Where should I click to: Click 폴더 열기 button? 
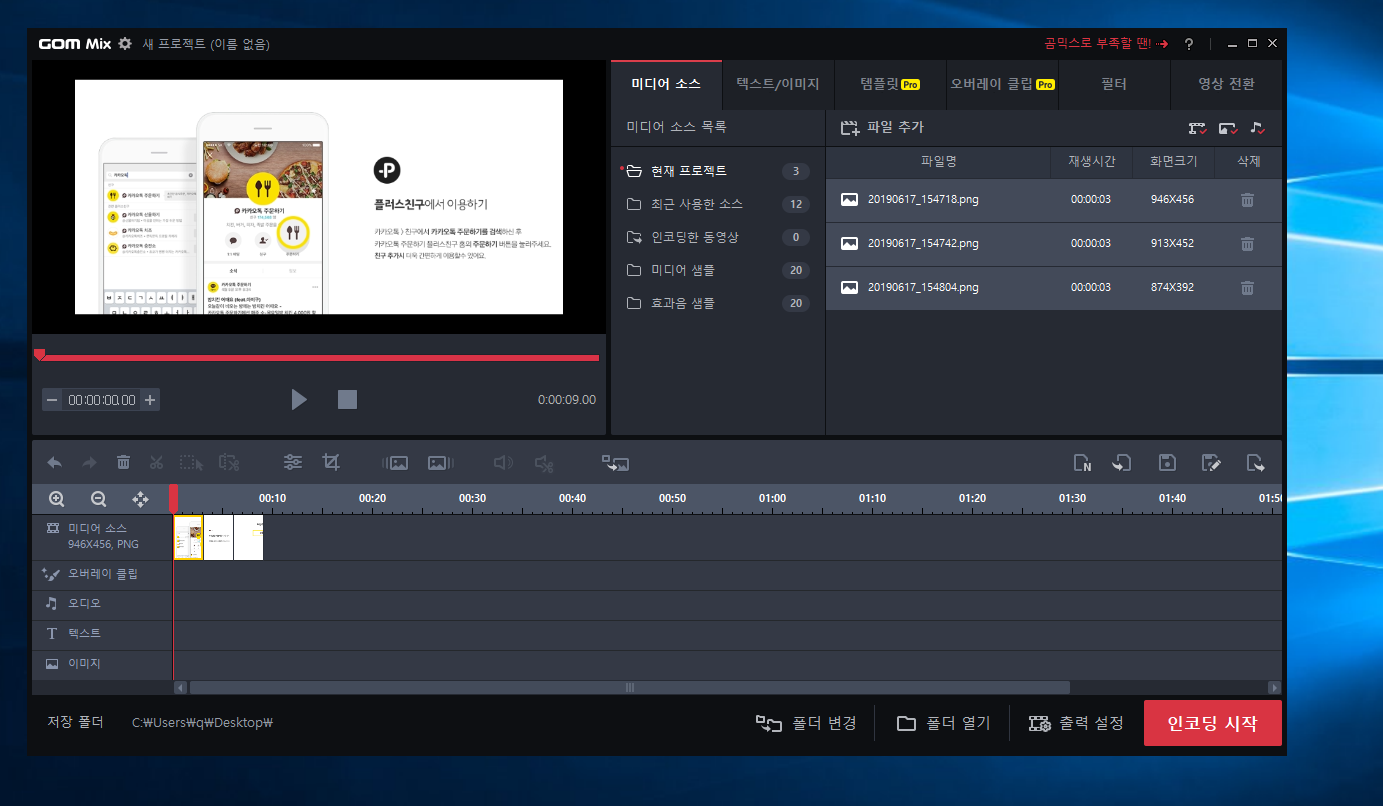[x=943, y=723]
